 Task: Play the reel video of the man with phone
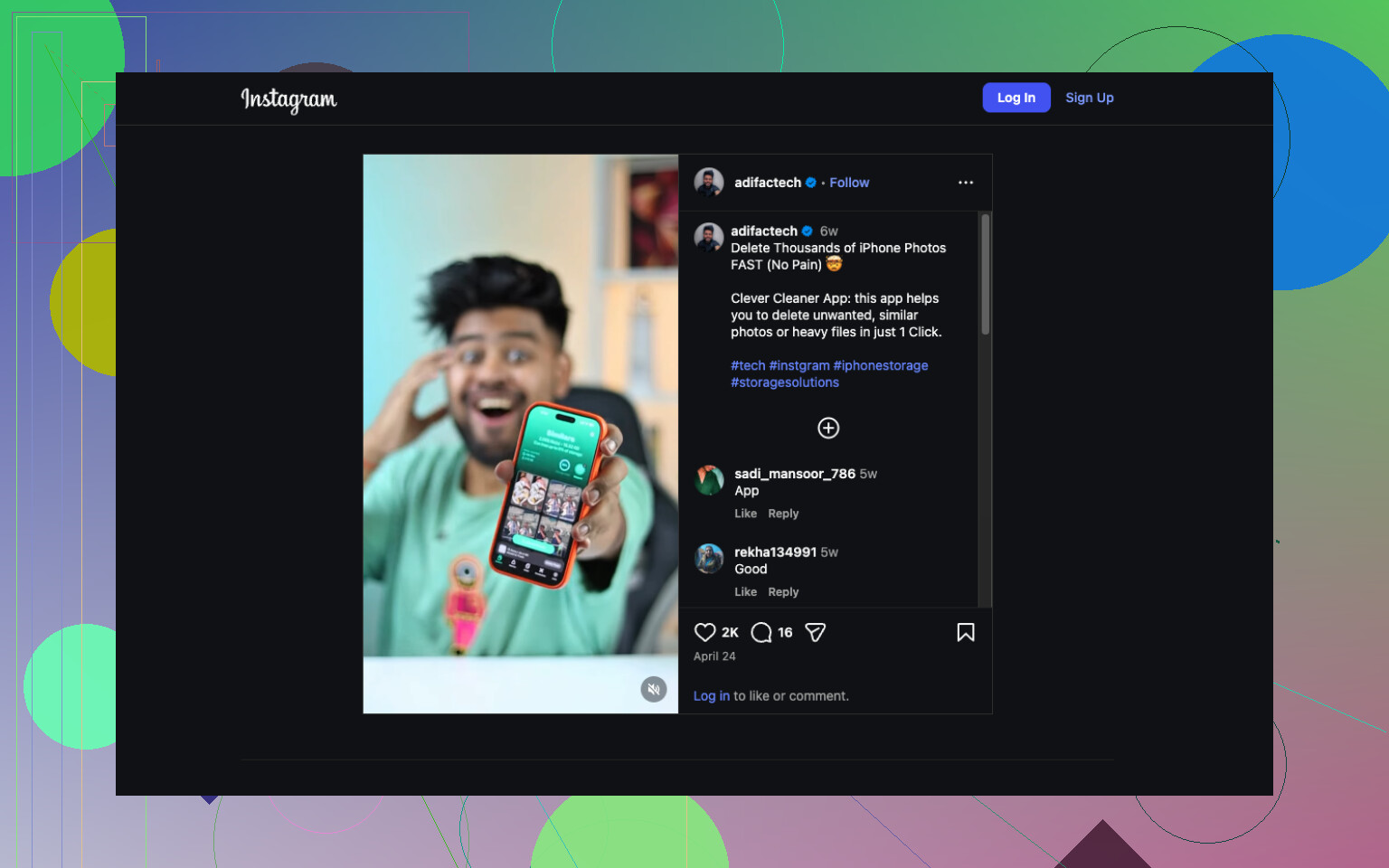(x=521, y=434)
